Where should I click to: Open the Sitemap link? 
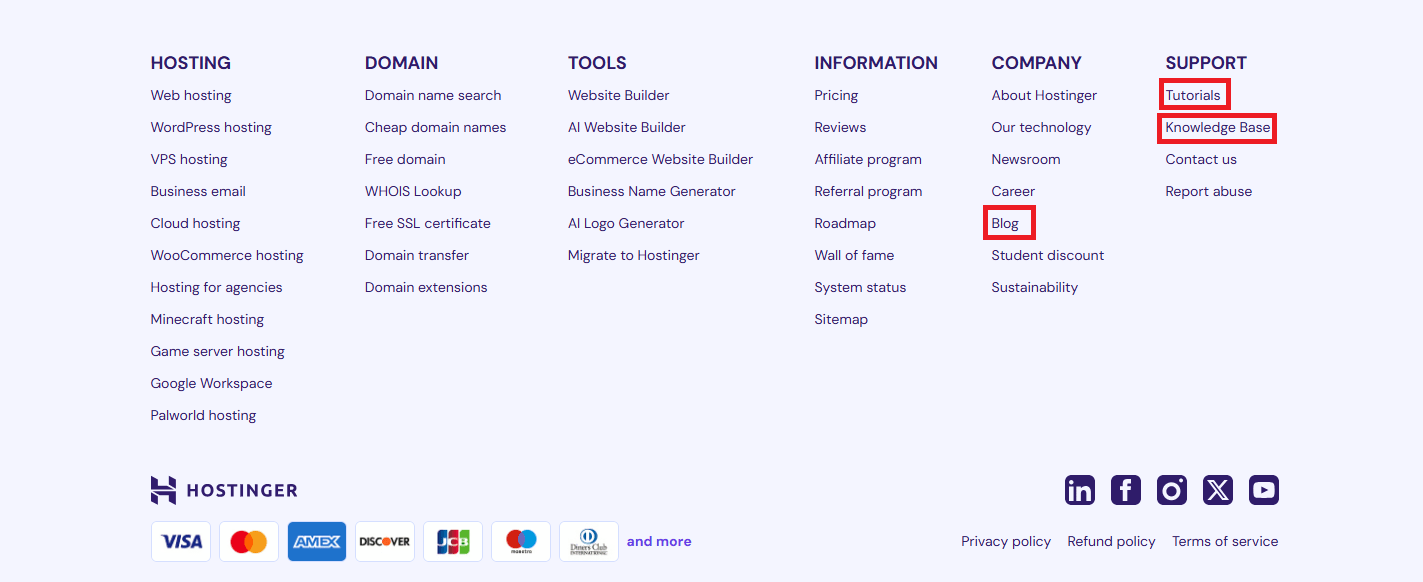[x=841, y=319]
